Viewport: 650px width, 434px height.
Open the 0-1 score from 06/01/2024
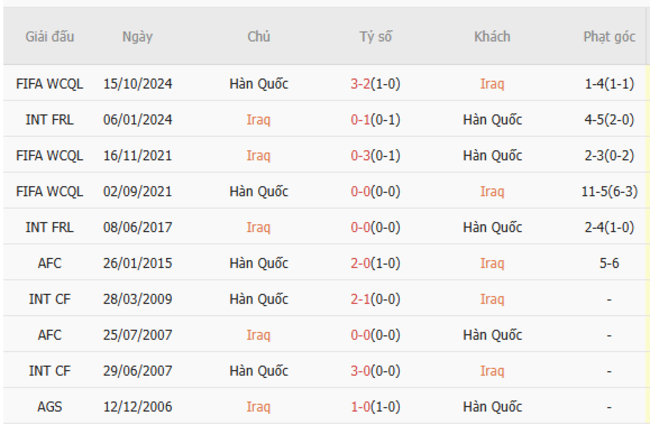tap(361, 120)
